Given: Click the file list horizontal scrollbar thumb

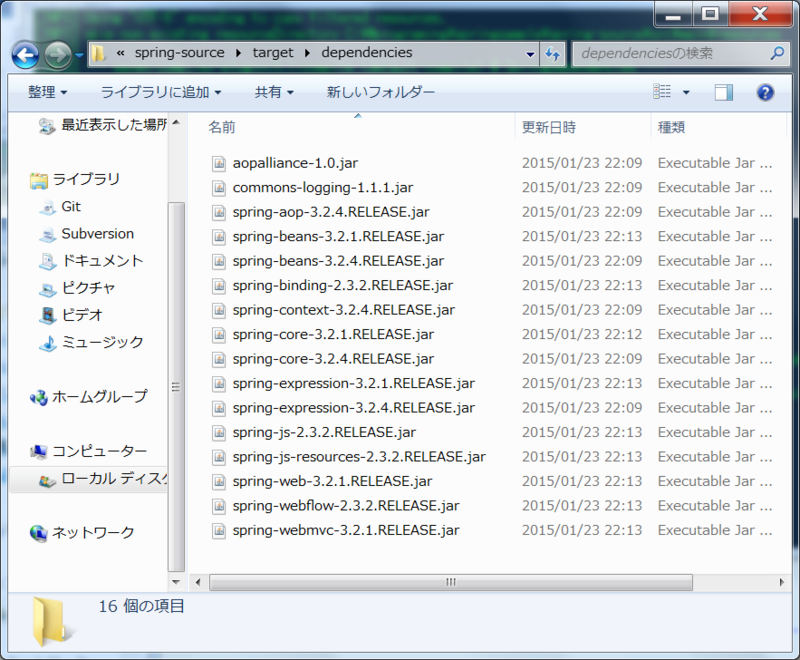Looking at the screenshot, I should [451, 582].
